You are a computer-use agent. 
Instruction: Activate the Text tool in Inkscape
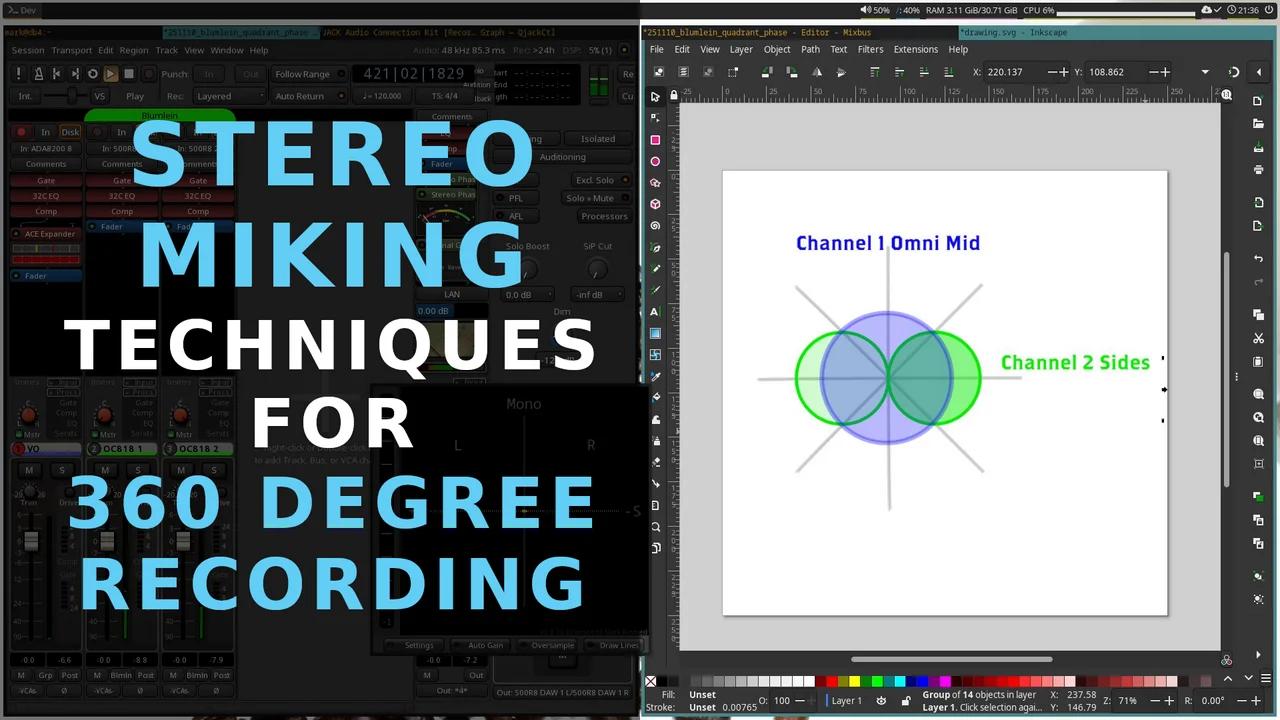[x=655, y=312]
